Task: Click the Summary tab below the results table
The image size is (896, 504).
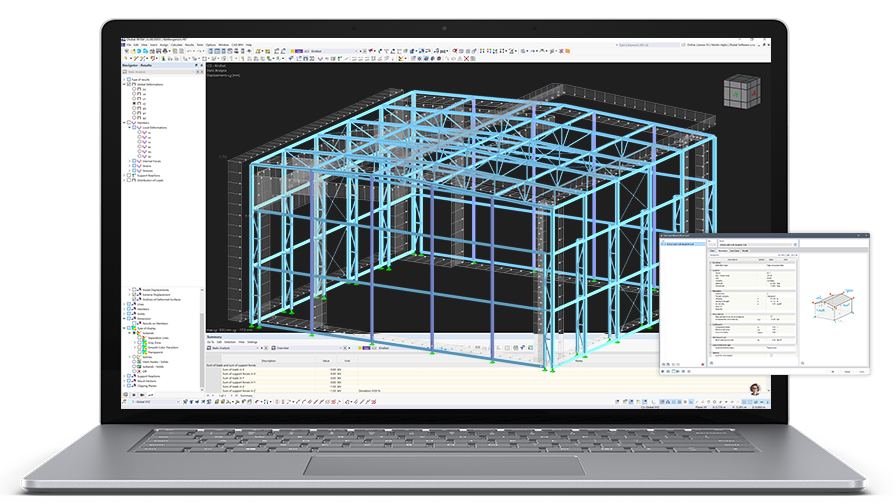Action: (x=246, y=395)
